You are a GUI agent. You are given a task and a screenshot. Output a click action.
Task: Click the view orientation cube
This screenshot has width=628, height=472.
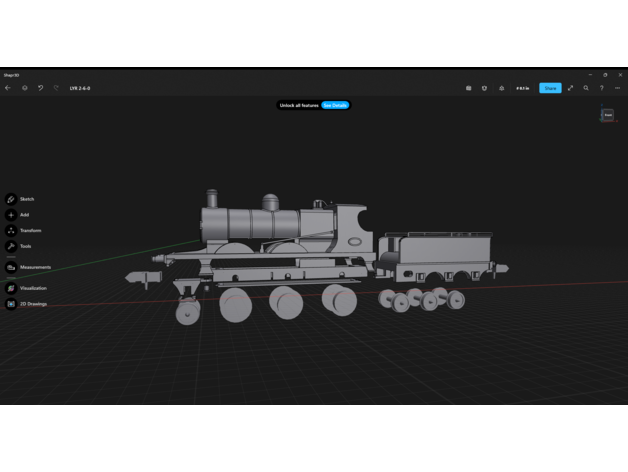[607, 115]
